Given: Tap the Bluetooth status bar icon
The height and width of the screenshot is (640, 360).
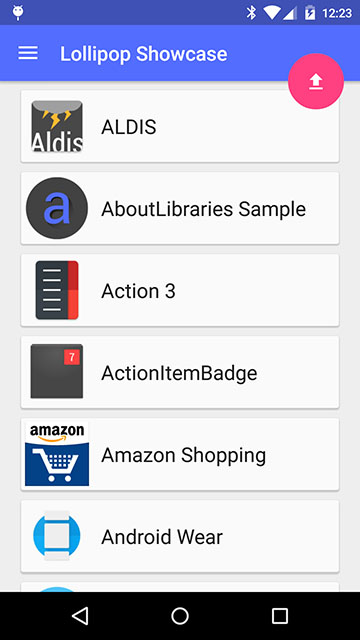Looking at the screenshot, I should pyautogui.click(x=251, y=13).
